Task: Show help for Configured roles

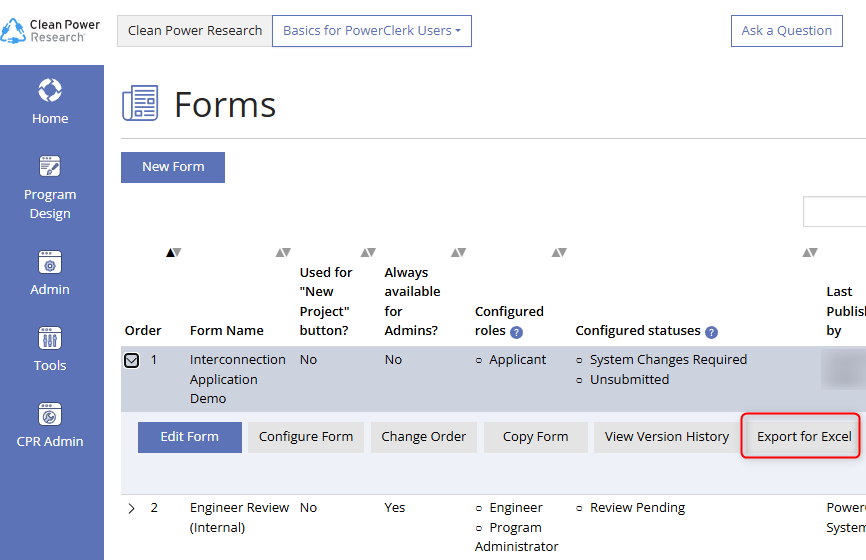Action: click(516, 332)
